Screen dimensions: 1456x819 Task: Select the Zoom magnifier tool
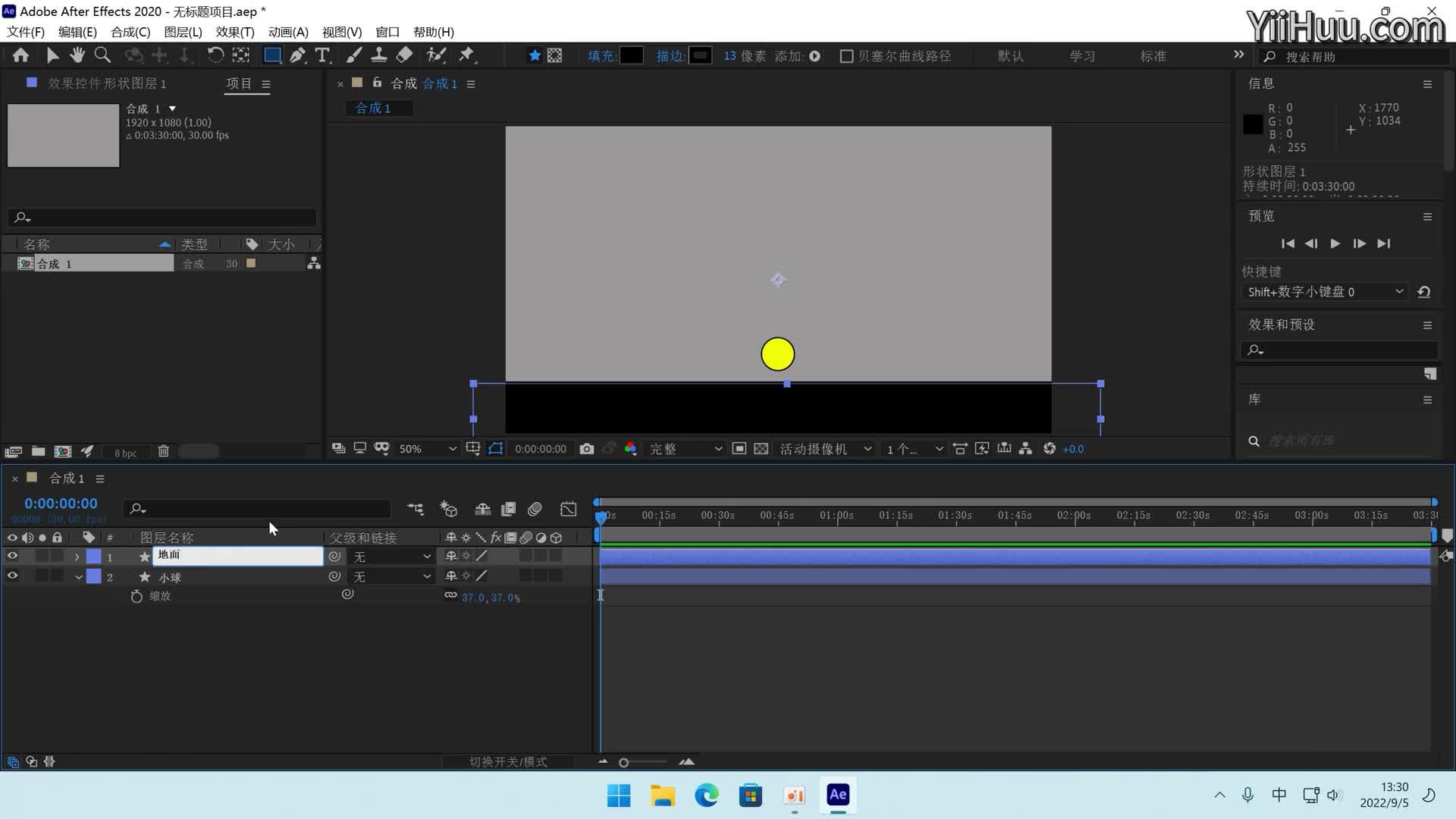102,55
